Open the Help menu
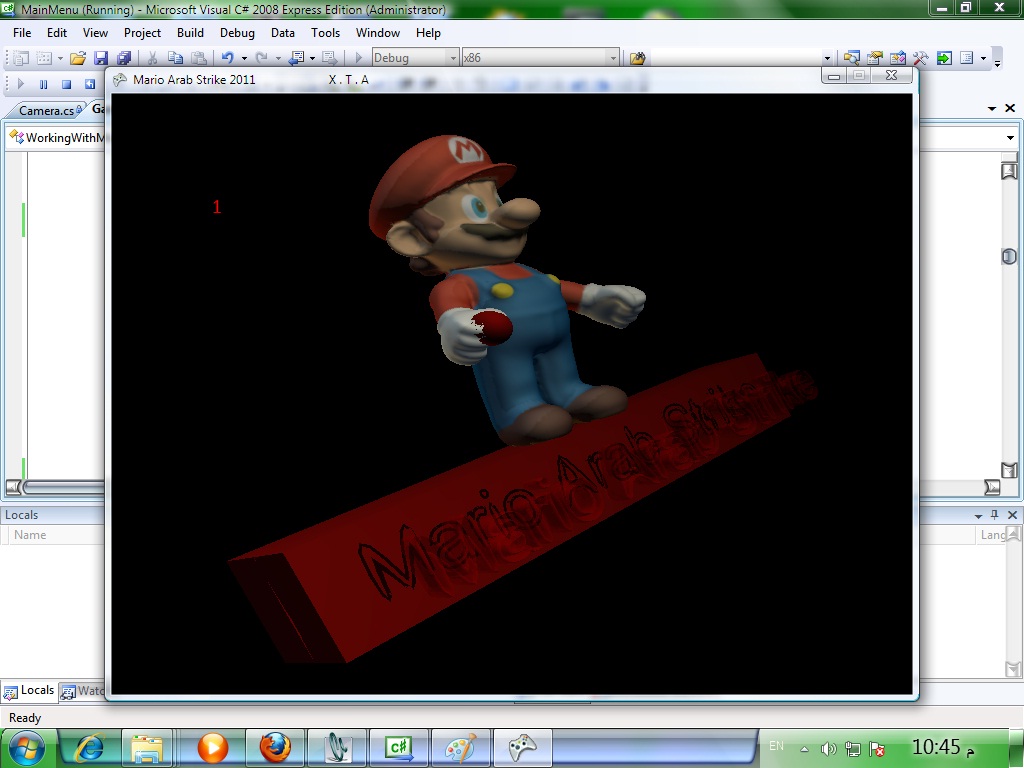Screen dimensions: 1024x768 tap(428, 33)
